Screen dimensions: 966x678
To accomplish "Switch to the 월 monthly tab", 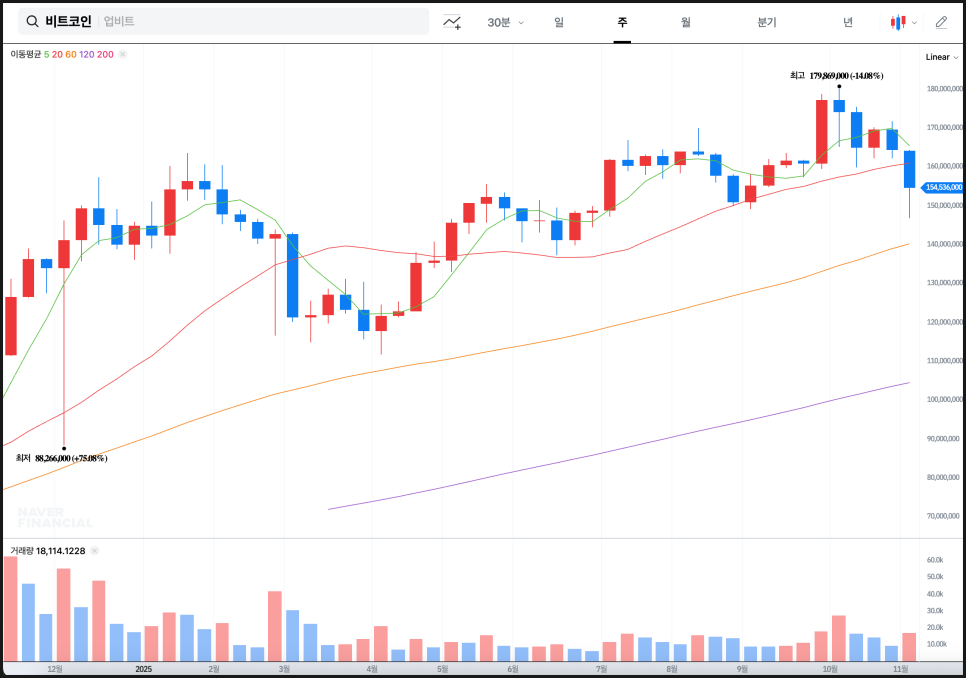I will (685, 22).
